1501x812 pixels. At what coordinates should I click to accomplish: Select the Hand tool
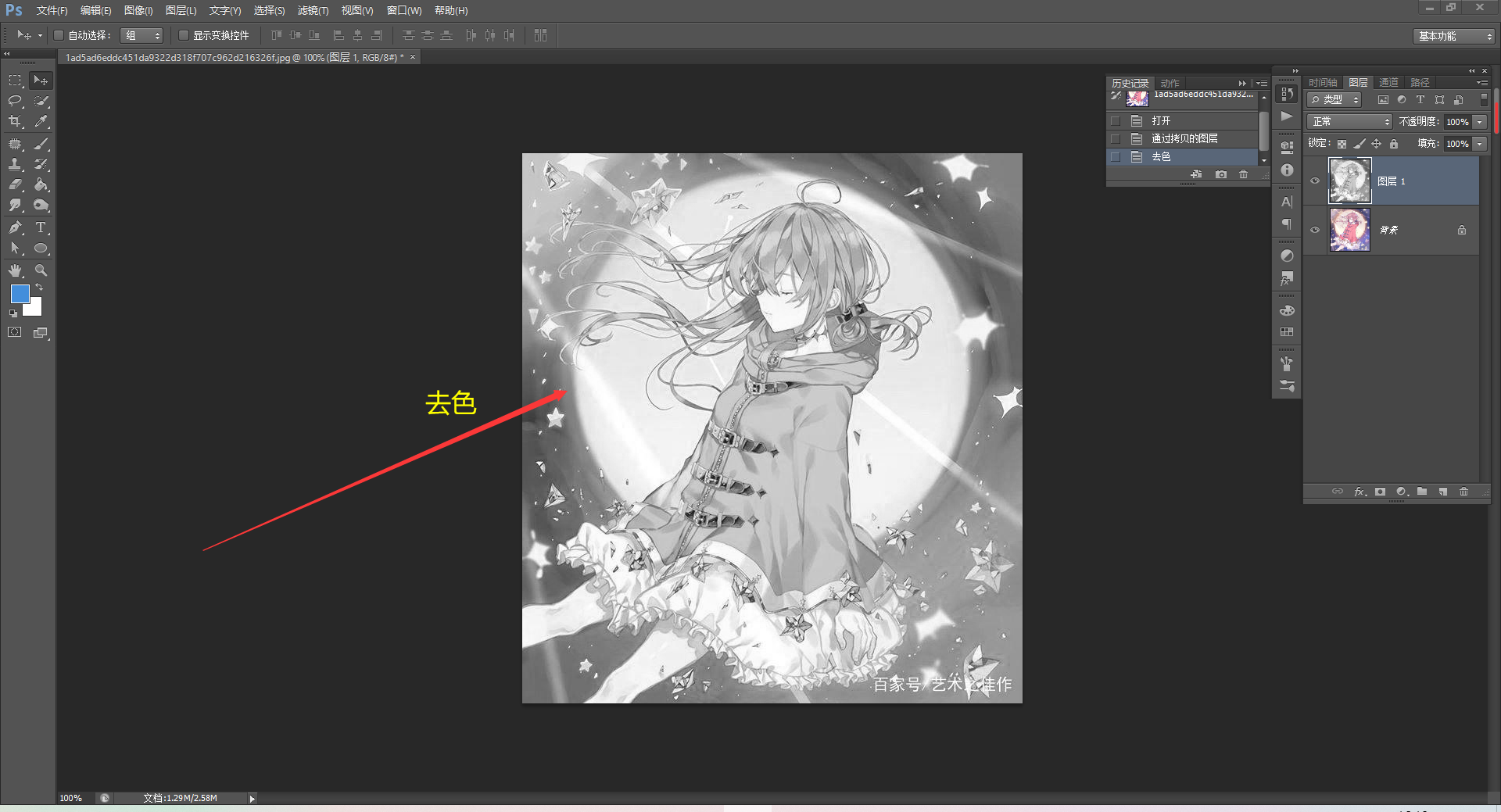click(15, 270)
